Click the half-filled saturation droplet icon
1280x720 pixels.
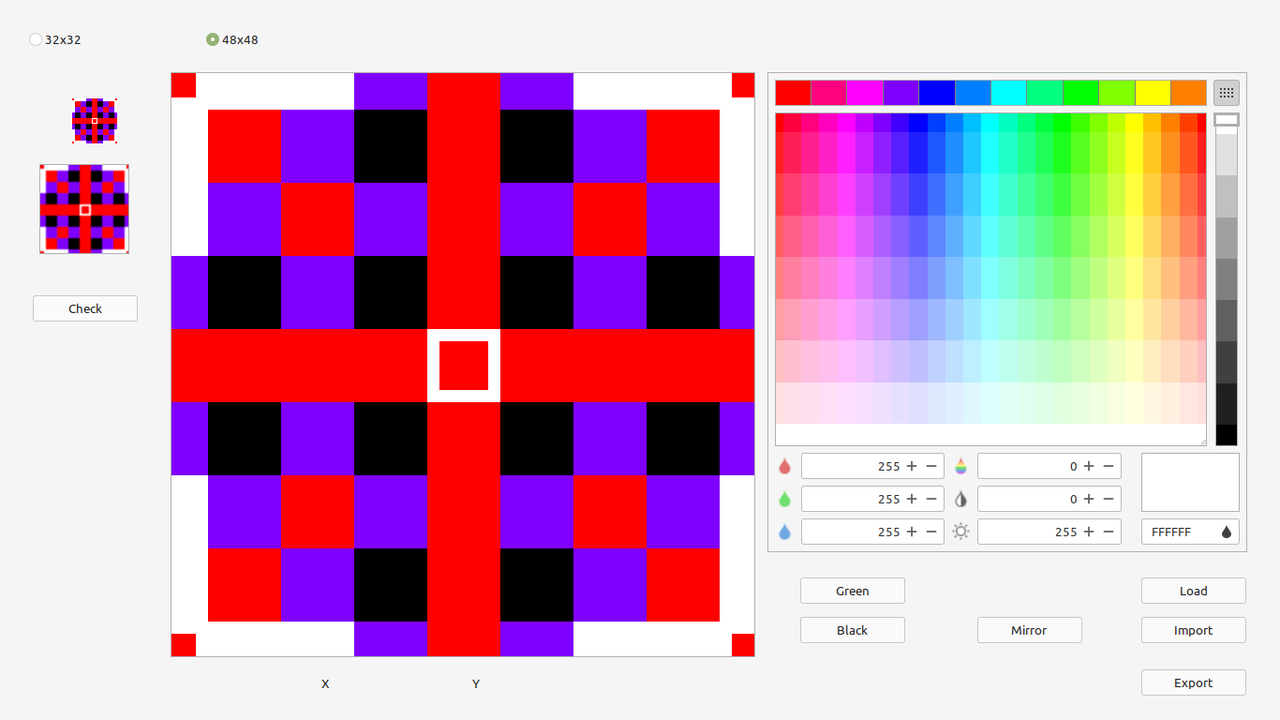pos(961,499)
